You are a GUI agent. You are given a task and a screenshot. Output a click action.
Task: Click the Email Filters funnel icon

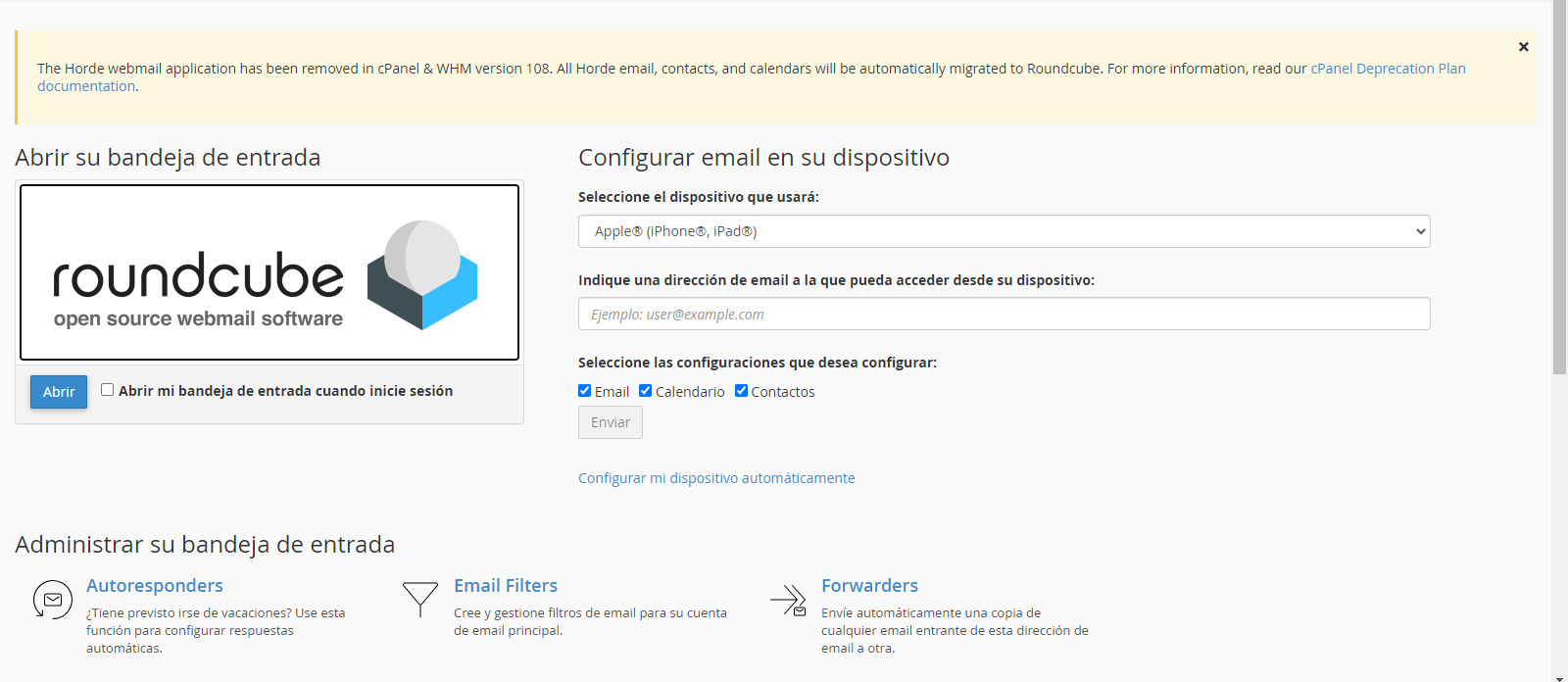[x=420, y=599]
